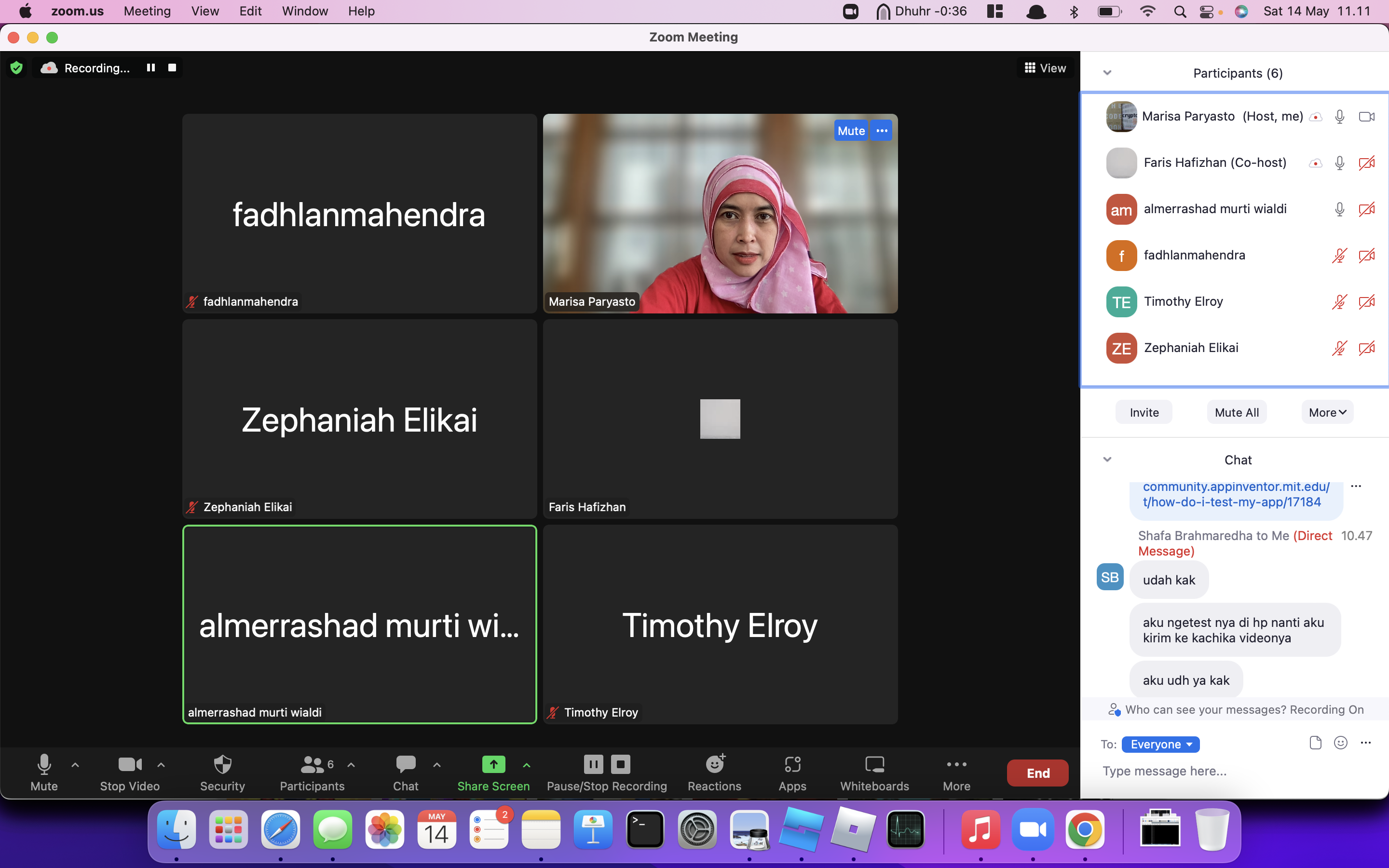Open the View layout options
This screenshot has height=868, width=1389.
click(x=1045, y=68)
